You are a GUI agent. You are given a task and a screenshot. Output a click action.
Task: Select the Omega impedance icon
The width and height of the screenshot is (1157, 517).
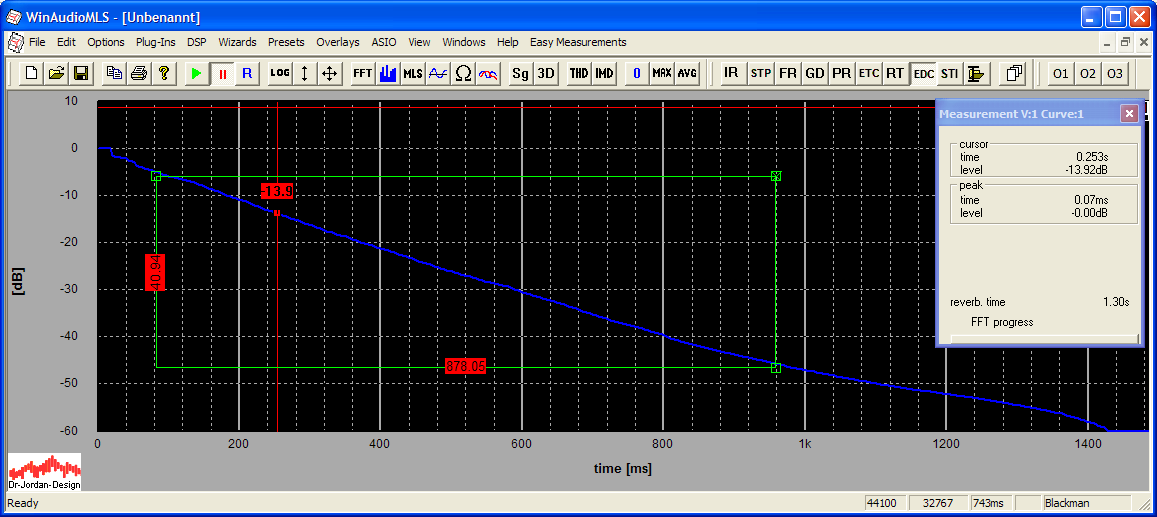point(463,73)
